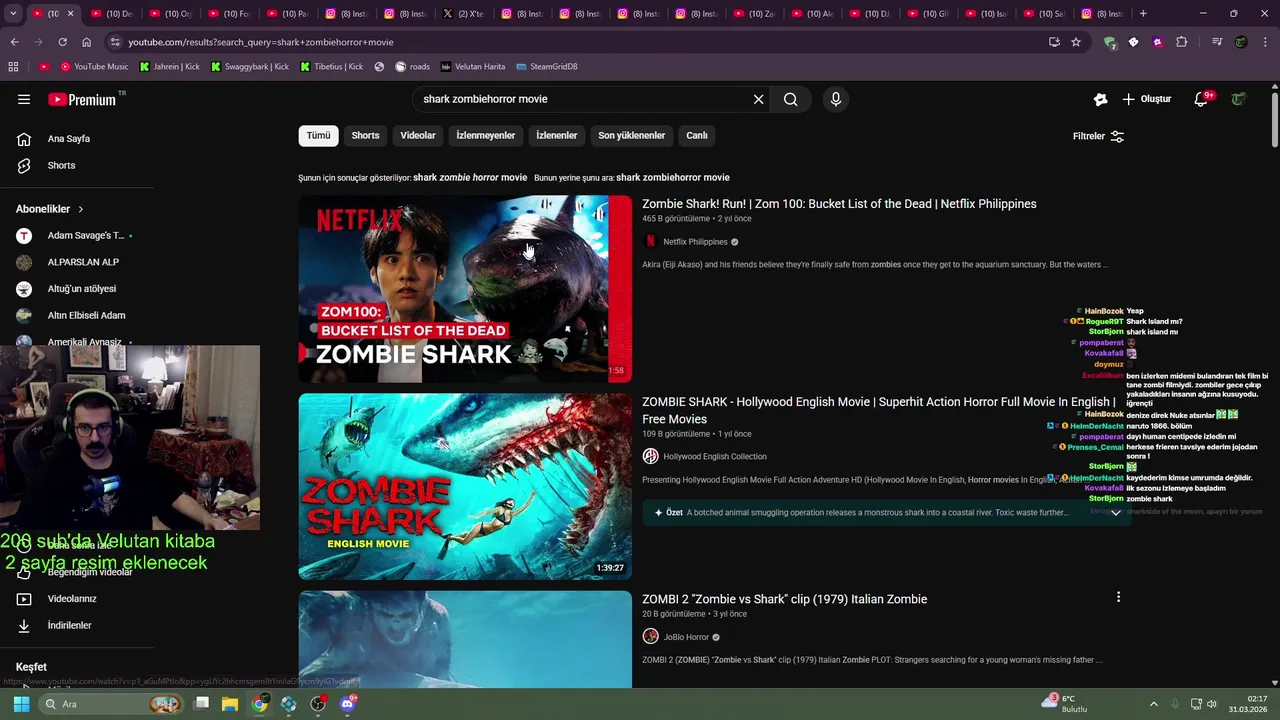Viewport: 1280px width, 720px height.
Task: Click the browser home button
Action: pos(86,42)
